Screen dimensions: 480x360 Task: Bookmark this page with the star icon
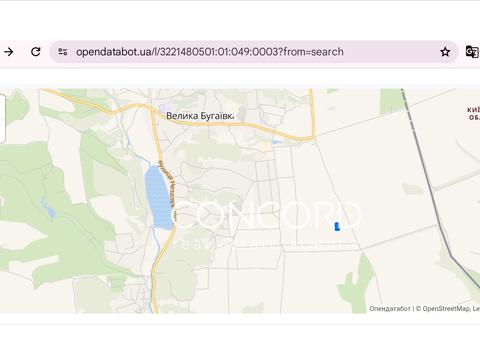[x=445, y=52]
